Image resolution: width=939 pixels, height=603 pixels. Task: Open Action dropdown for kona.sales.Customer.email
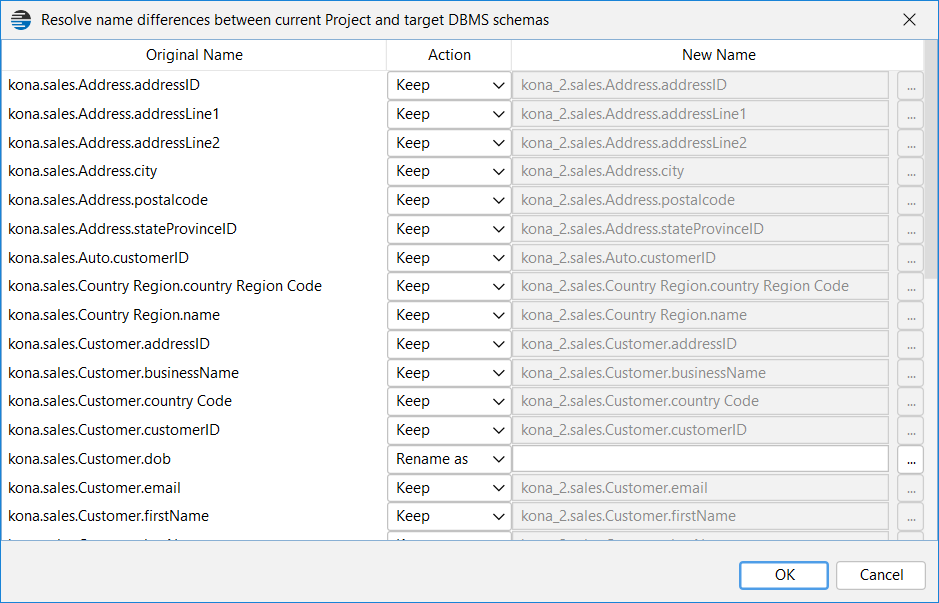449,487
